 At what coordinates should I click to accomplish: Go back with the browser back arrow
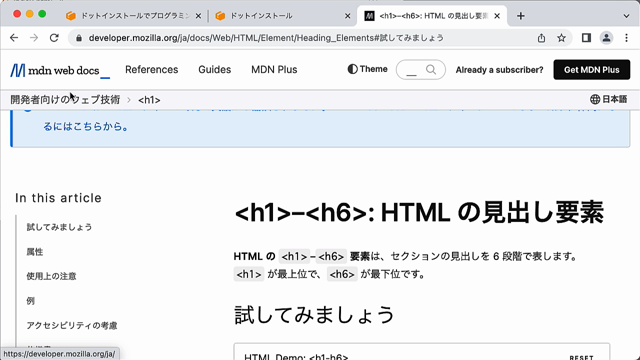(14, 38)
